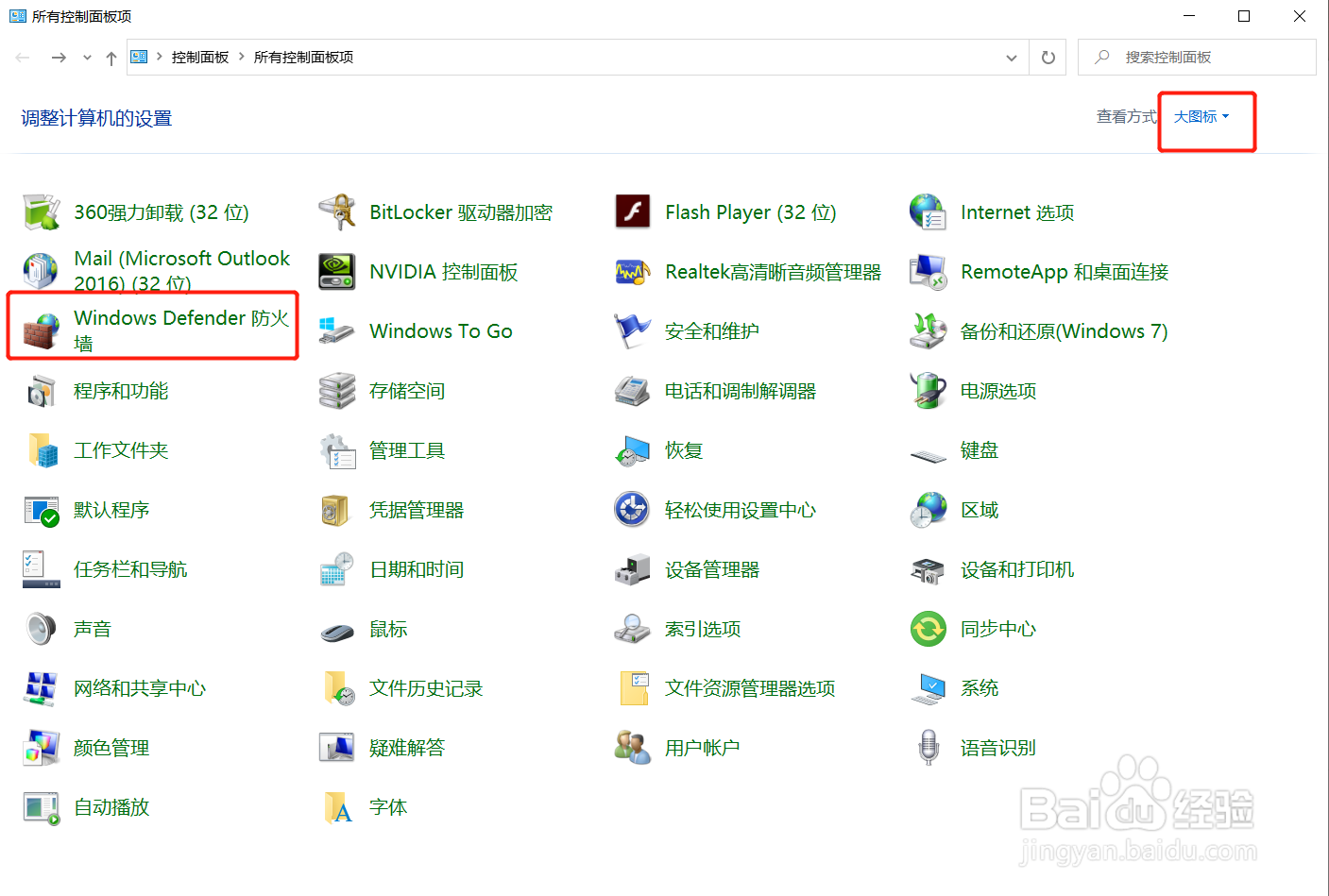This screenshot has width=1329, height=896.
Task: Expand the breadcrumb chevron after 控制面板
Action: coord(242,57)
